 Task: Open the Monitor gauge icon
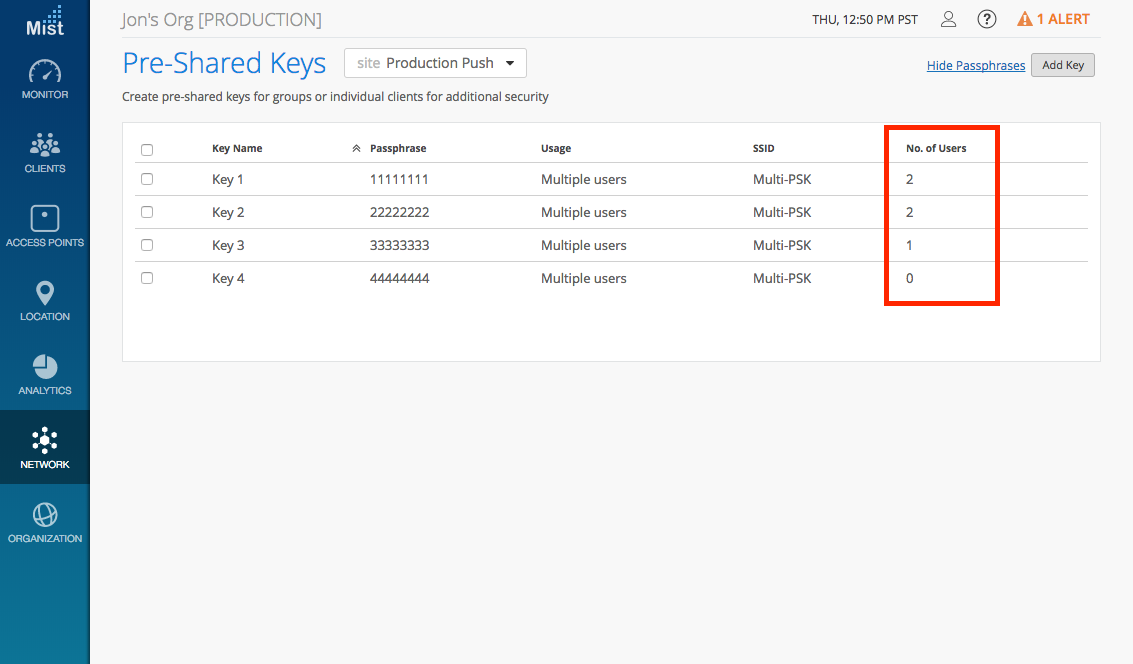tap(45, 72)
